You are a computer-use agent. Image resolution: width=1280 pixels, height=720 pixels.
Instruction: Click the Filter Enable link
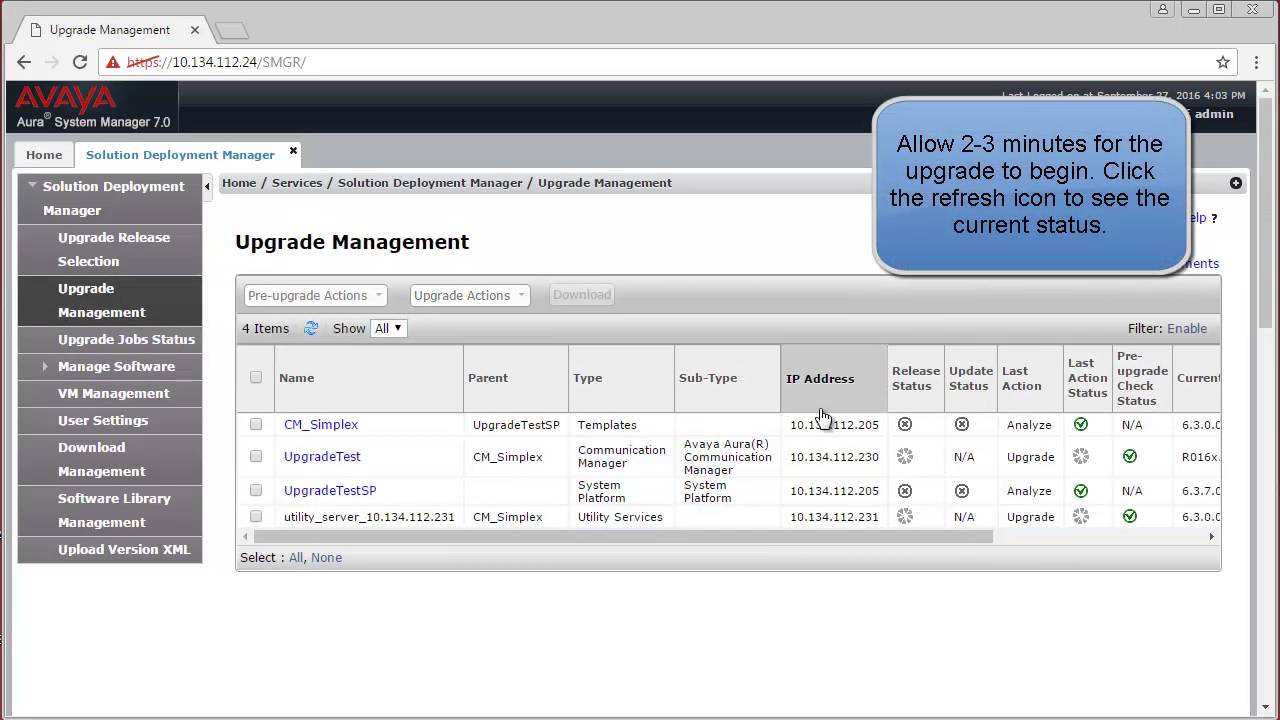(1187, 328)
